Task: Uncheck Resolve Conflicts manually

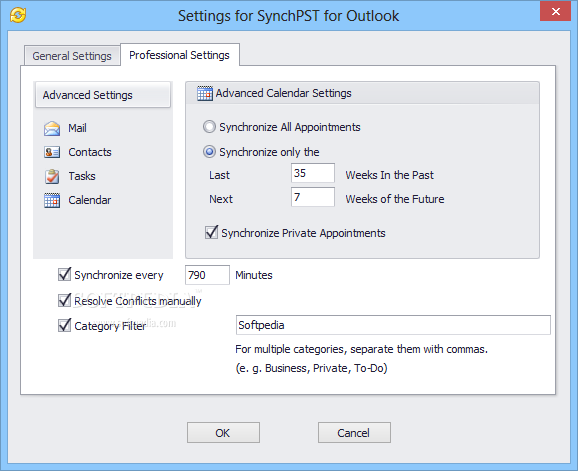Action: coord(65,300)
